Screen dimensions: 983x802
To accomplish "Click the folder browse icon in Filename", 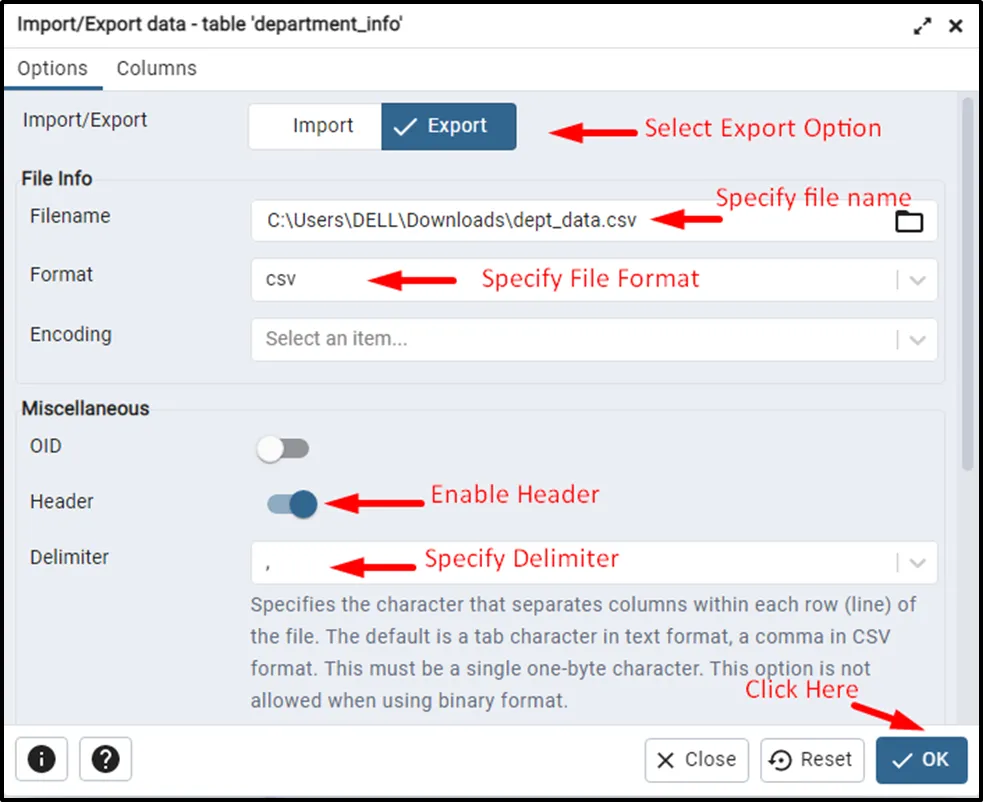I will click(x=908, y=222).
